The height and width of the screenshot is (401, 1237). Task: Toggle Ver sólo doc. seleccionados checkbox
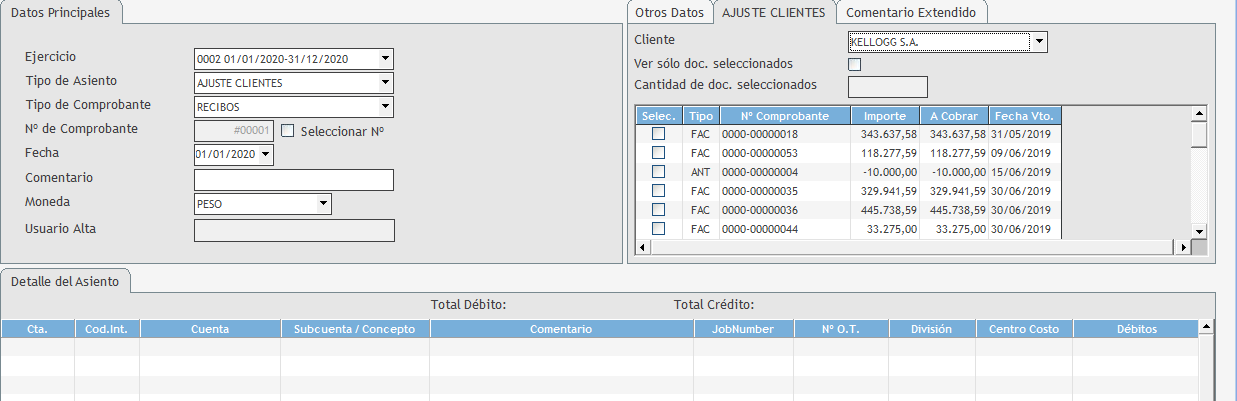click(x=854, y=65)
